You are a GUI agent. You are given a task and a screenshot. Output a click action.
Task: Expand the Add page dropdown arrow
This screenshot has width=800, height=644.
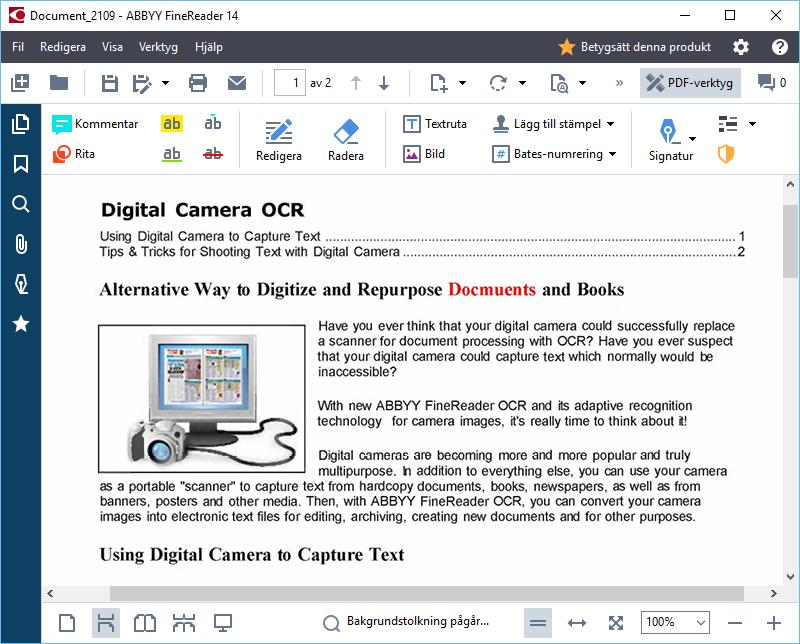pos(462,83)
